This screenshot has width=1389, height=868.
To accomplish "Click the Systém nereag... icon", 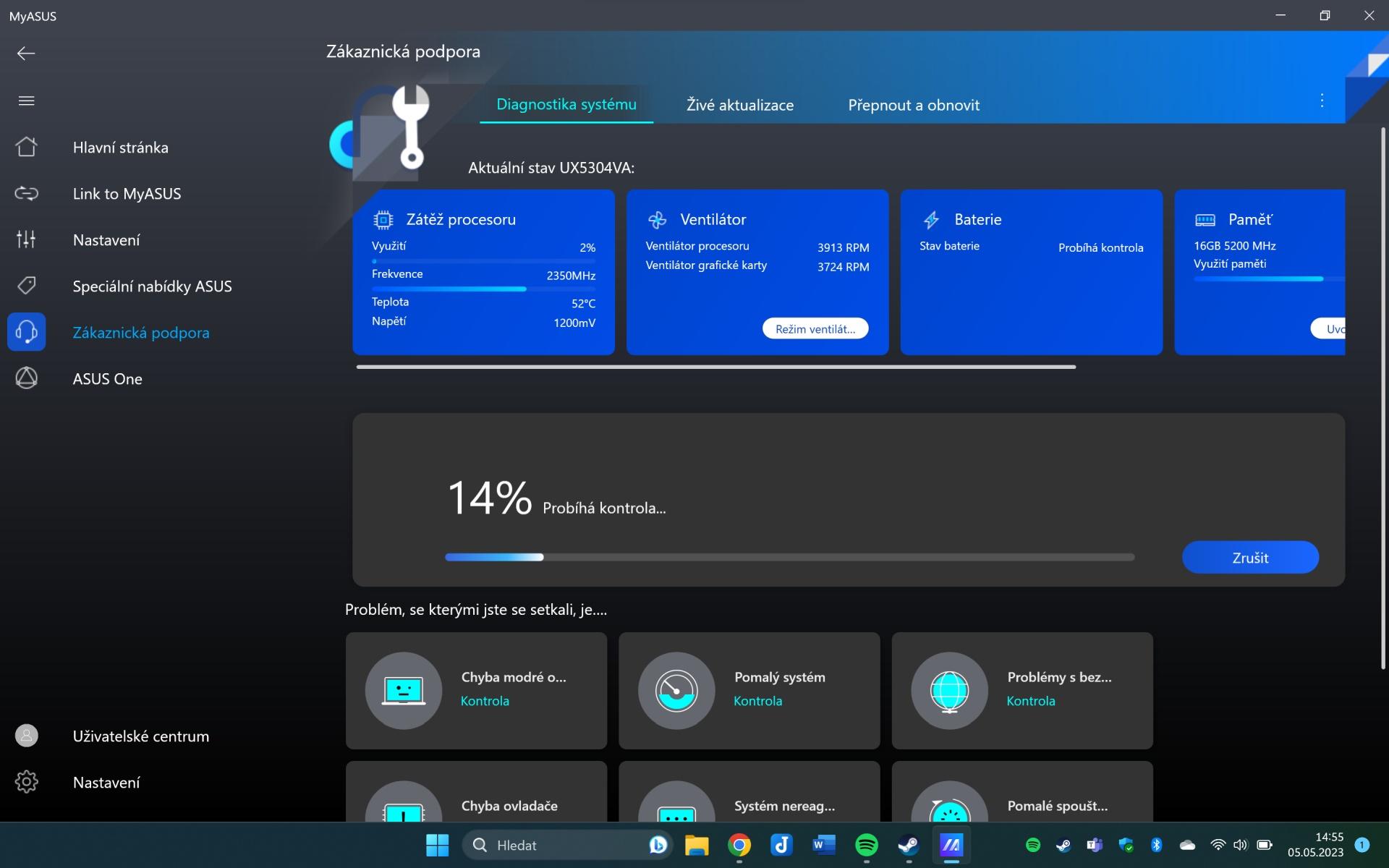I will [676, 801].
